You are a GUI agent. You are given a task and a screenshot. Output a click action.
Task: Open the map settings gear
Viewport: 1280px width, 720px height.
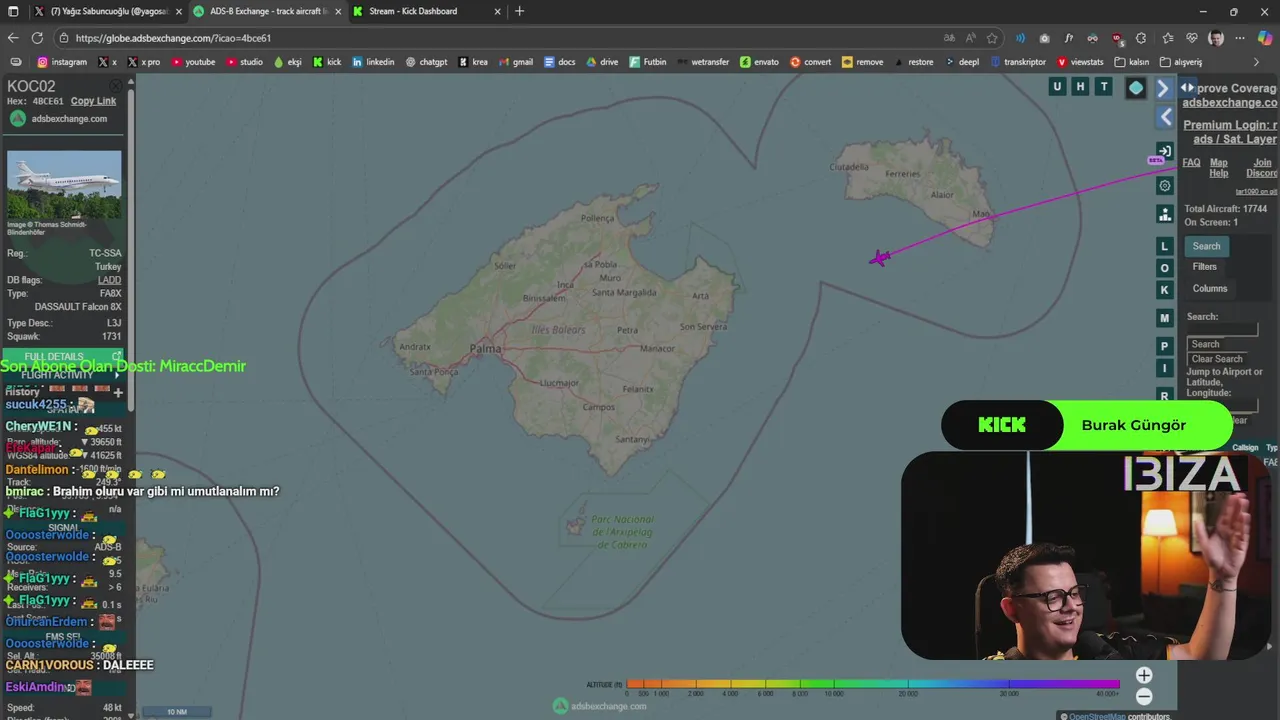(1165, 186)
